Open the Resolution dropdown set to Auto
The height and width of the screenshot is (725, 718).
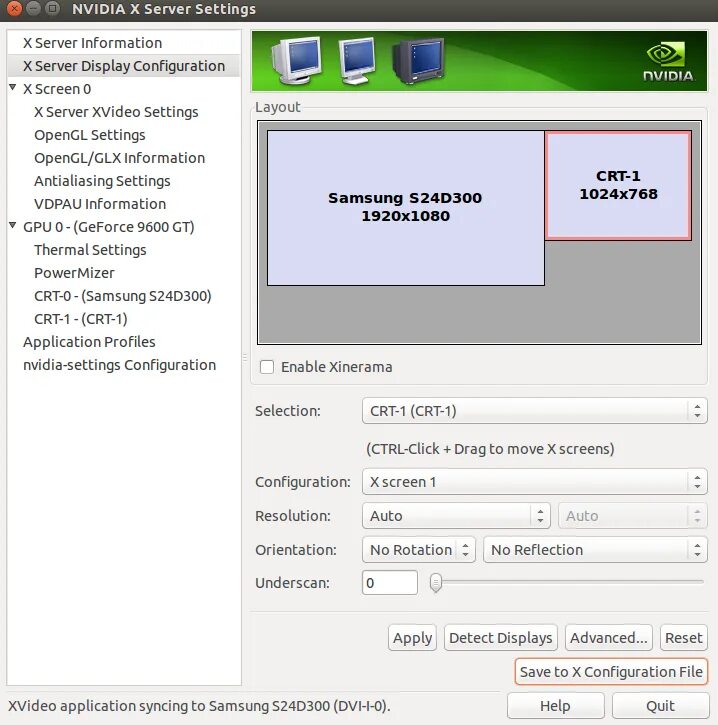click(456, 516)
